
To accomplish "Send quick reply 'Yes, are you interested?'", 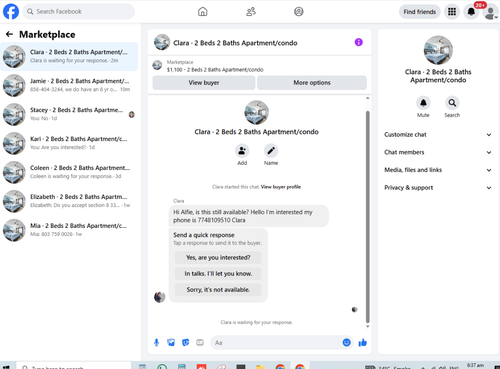I will (x=218, y=258).
